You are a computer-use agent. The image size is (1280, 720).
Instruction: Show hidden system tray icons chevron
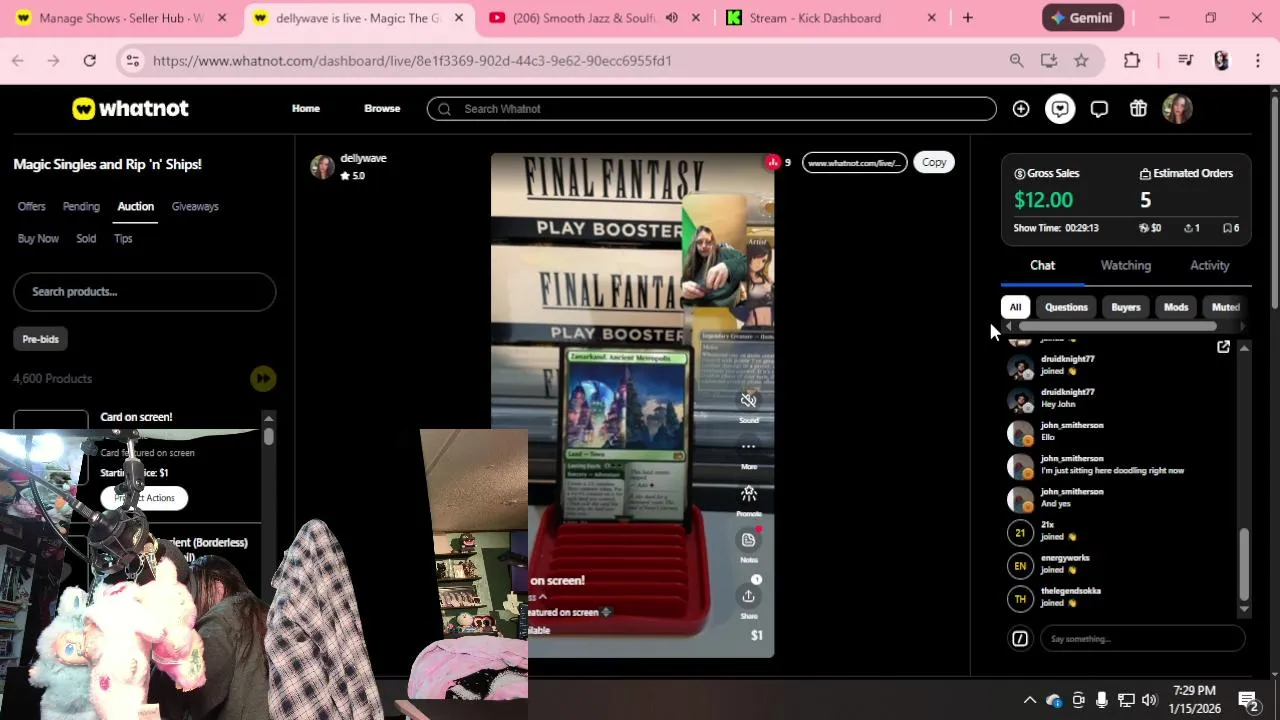point(1029,700)
